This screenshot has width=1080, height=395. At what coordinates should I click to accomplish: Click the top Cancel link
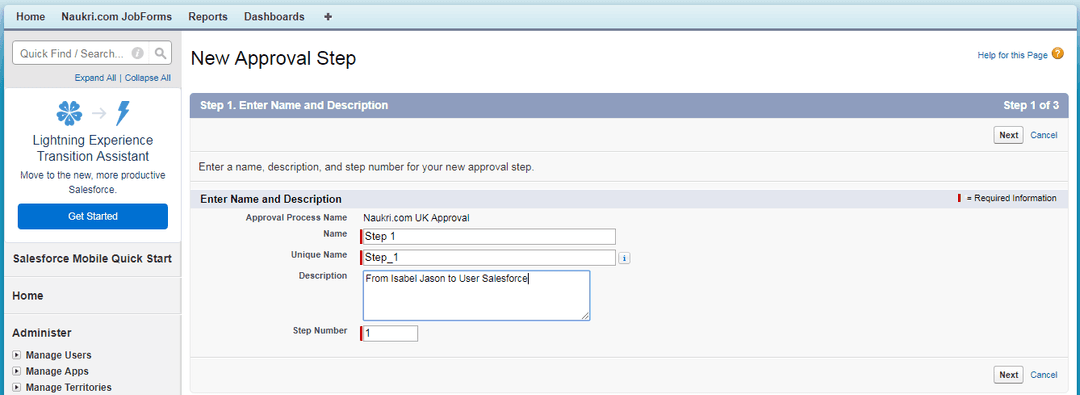(1043, 135)
